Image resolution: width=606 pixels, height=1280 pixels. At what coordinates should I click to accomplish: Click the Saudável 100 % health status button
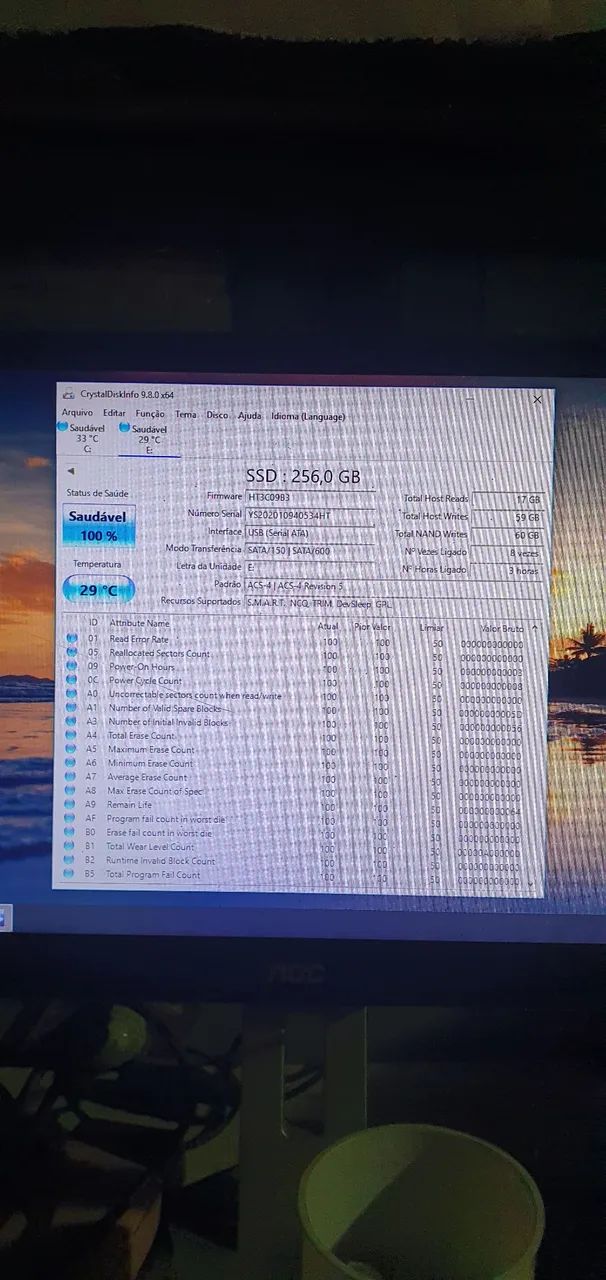click(98, 526)
